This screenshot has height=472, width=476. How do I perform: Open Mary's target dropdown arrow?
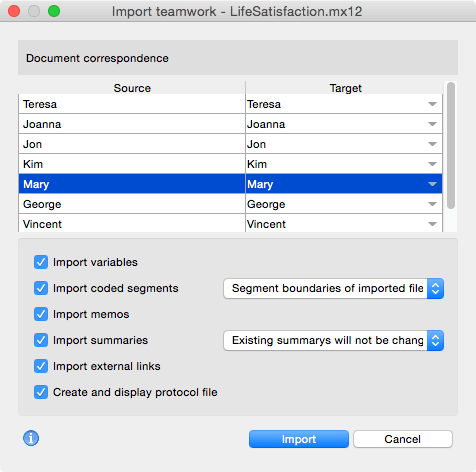[432, 184]
